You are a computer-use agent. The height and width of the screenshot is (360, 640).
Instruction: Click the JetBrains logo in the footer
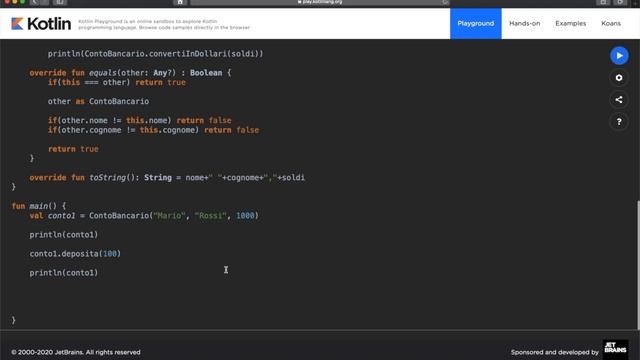pos(615,349)
